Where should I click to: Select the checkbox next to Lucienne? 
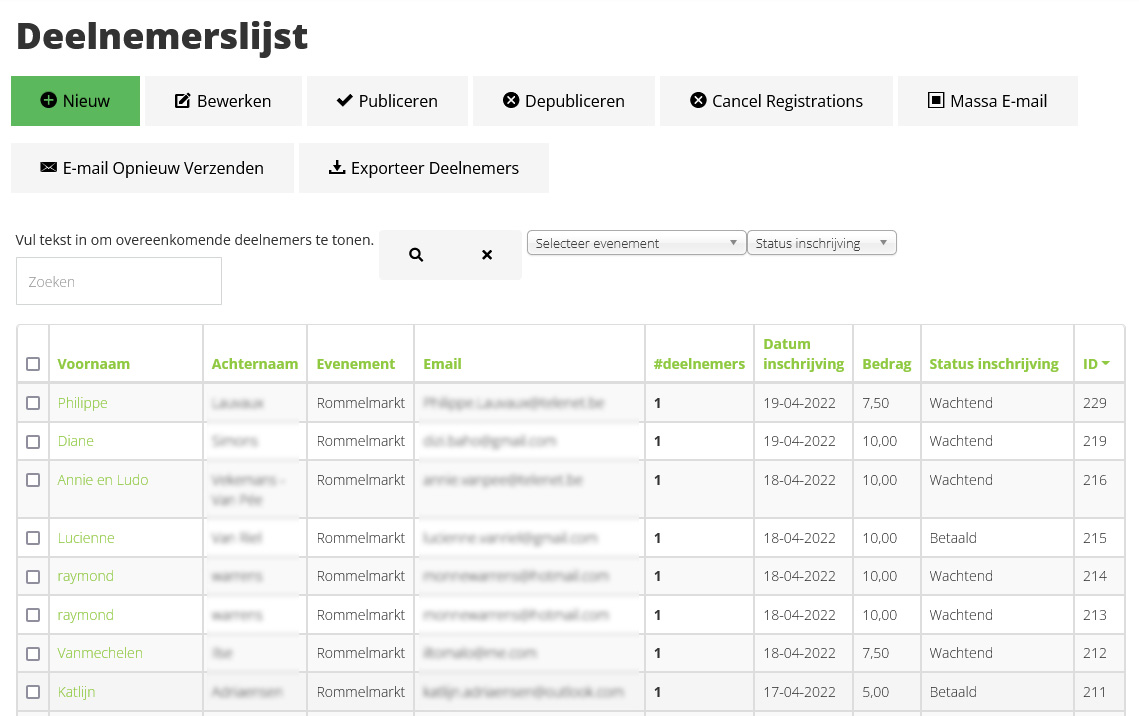33,538
